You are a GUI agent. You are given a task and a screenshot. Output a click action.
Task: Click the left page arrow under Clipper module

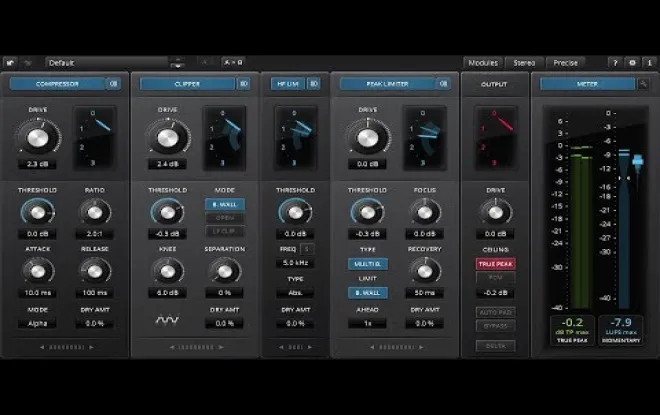click(x=172, y=347)
